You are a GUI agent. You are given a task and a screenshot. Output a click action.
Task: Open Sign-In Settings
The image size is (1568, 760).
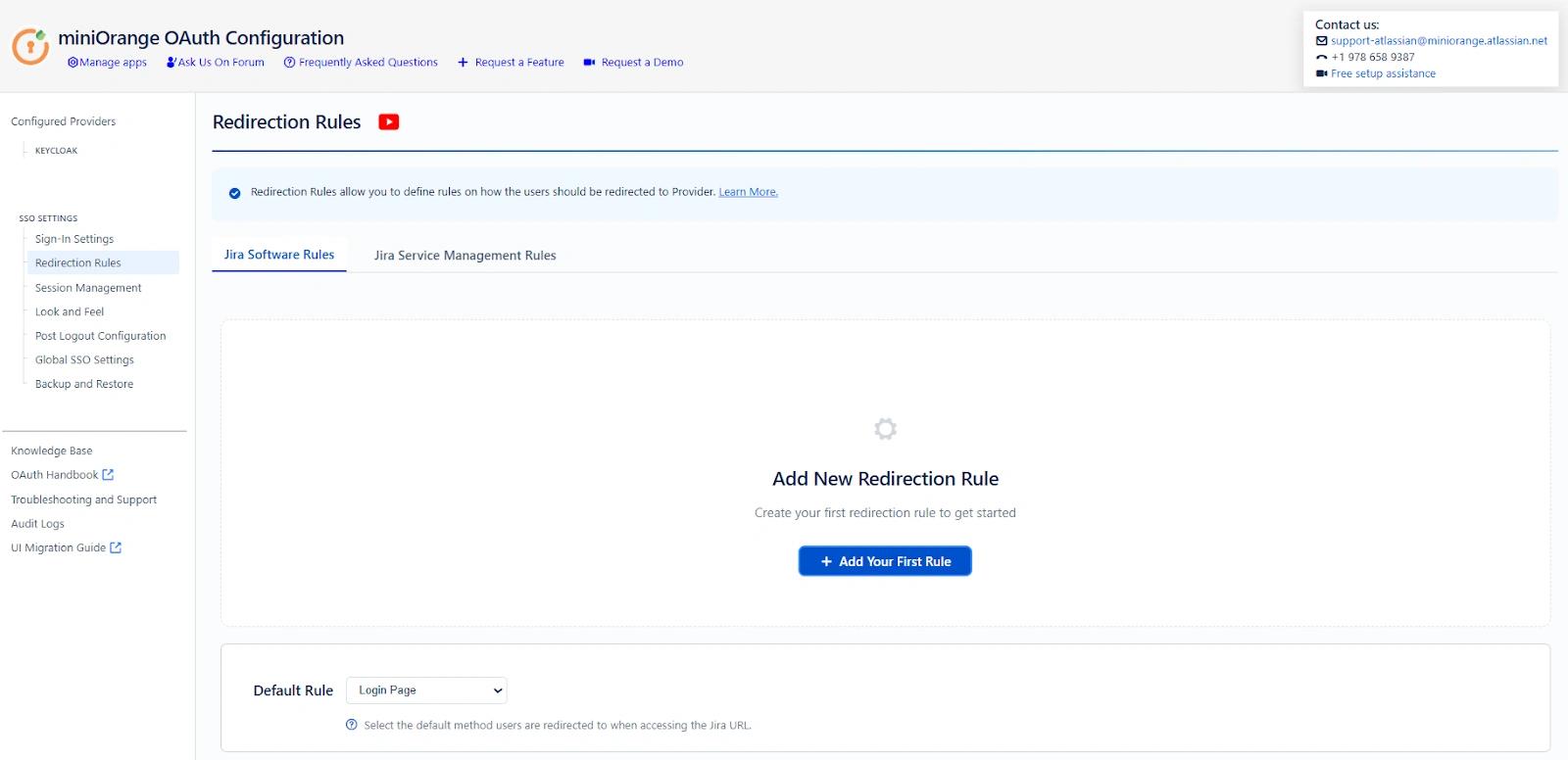tap(74, 239)
